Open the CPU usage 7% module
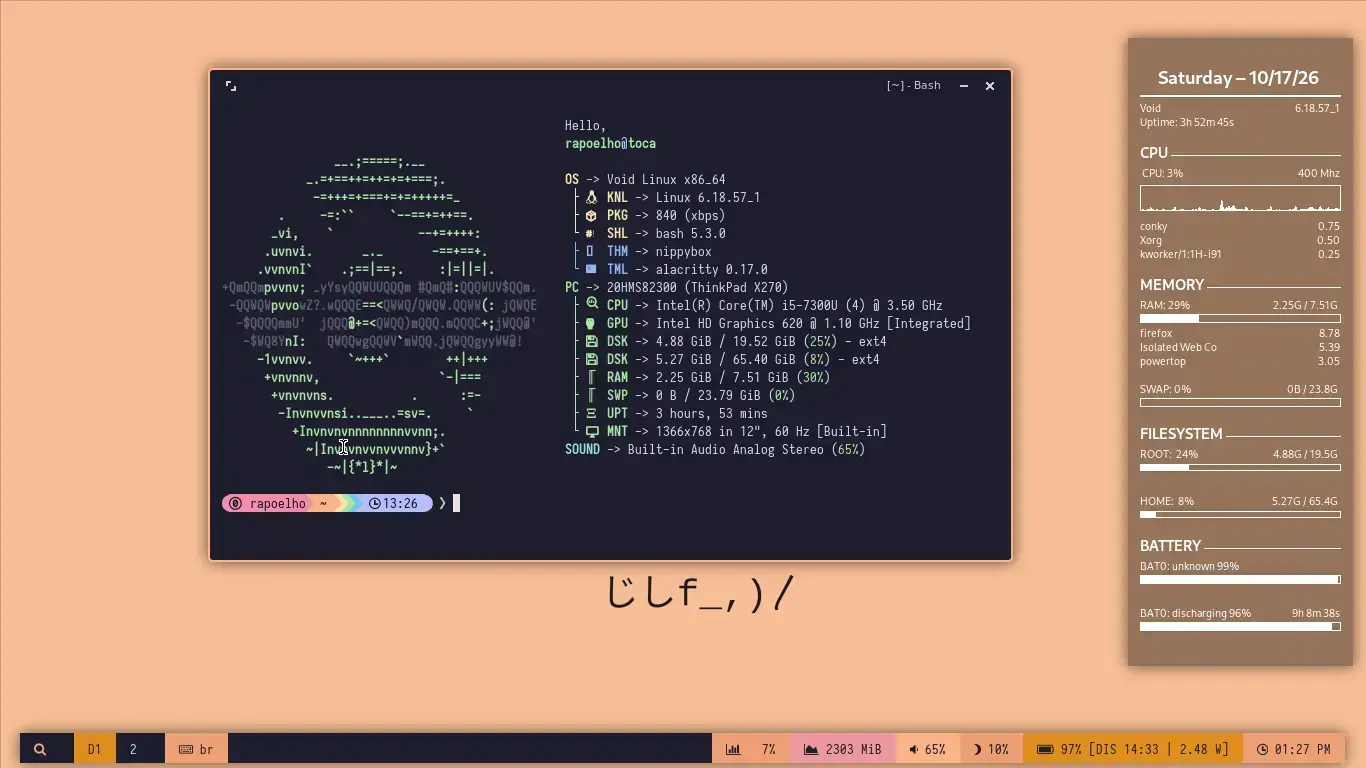 pyautogui.click(x=751, y=749)
